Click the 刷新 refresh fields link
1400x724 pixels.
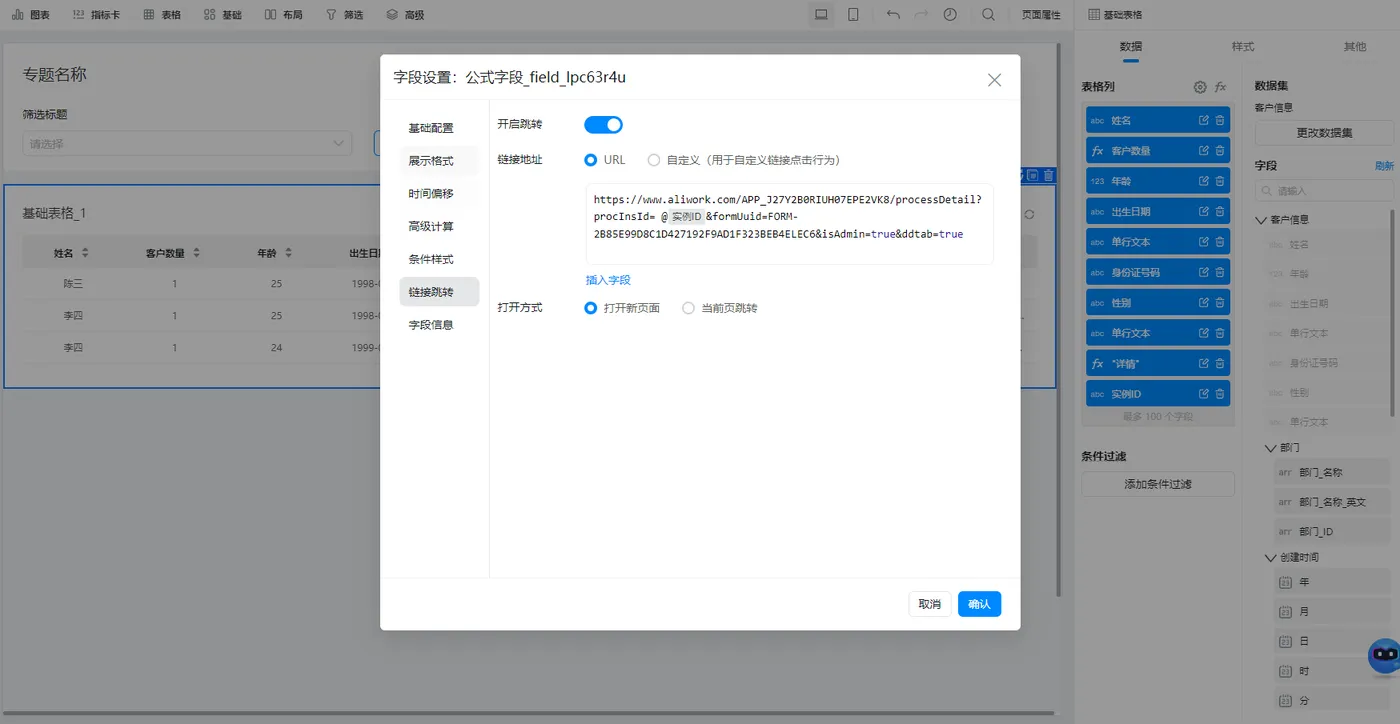point(1384,166)
